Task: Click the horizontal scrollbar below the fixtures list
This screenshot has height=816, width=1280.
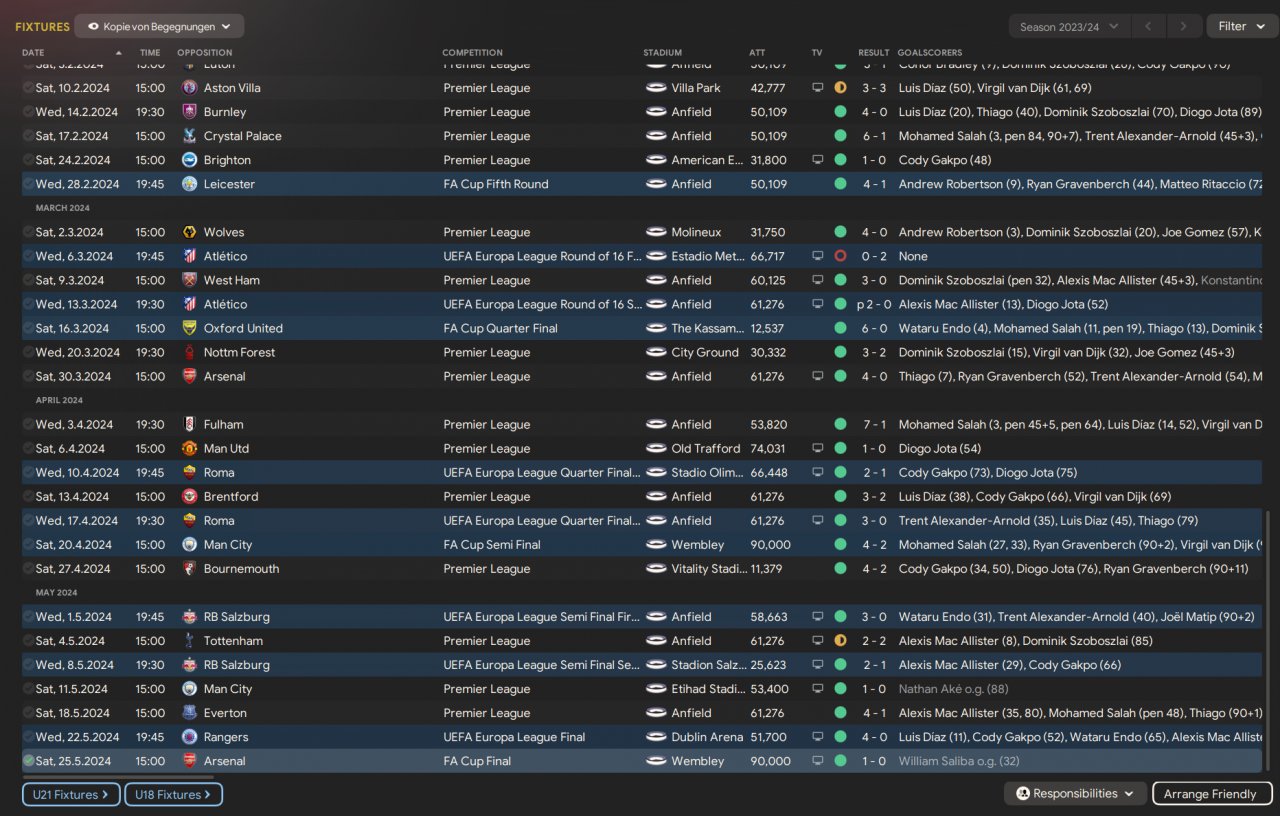Action: (x=118, y=776)
